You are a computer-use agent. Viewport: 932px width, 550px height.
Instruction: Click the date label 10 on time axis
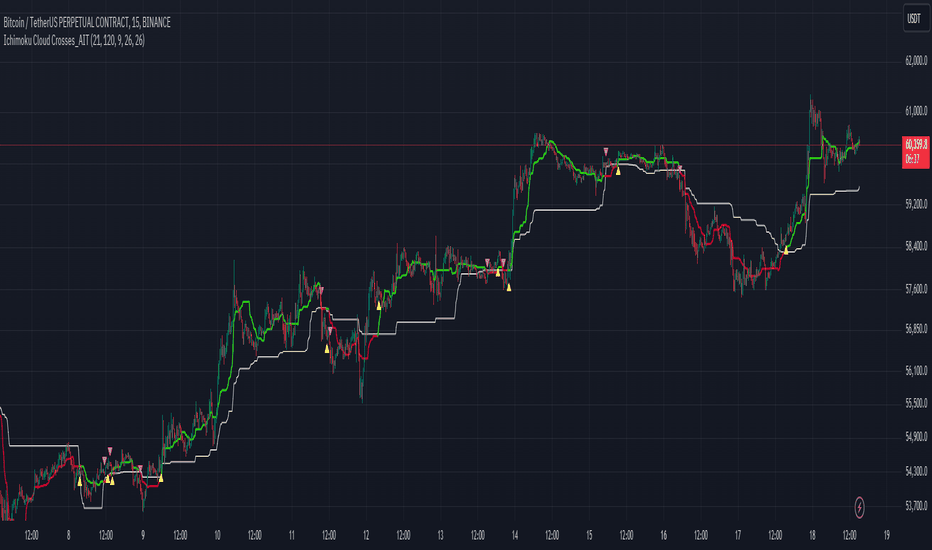click(x=217, y=535)
